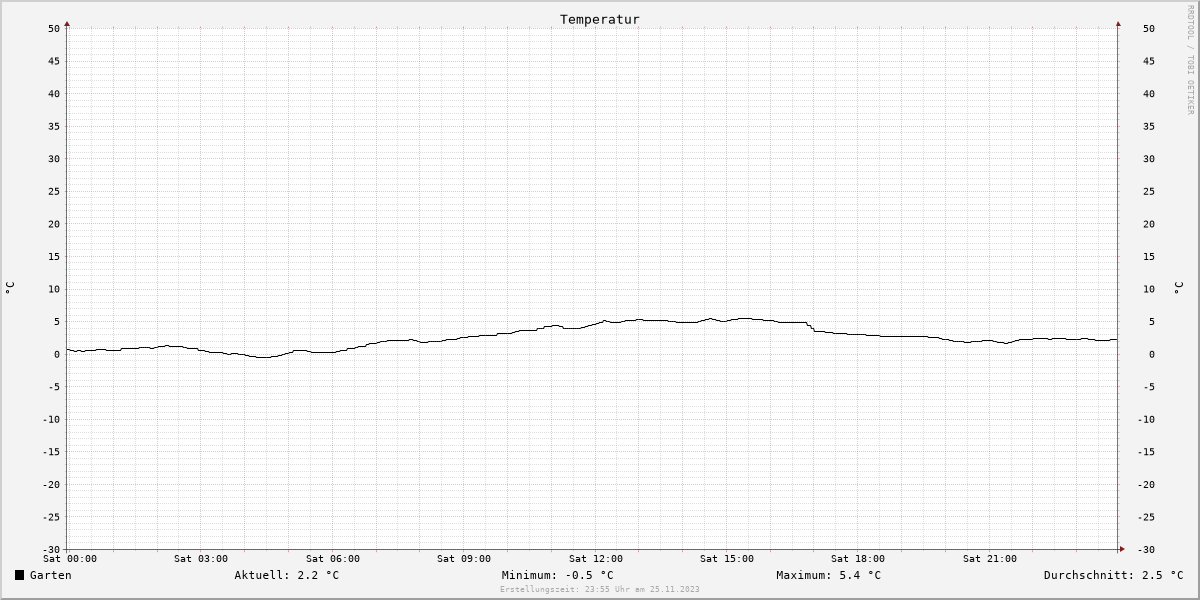Click the Aktuell: 2.2 °C value

tap(286, 575)
